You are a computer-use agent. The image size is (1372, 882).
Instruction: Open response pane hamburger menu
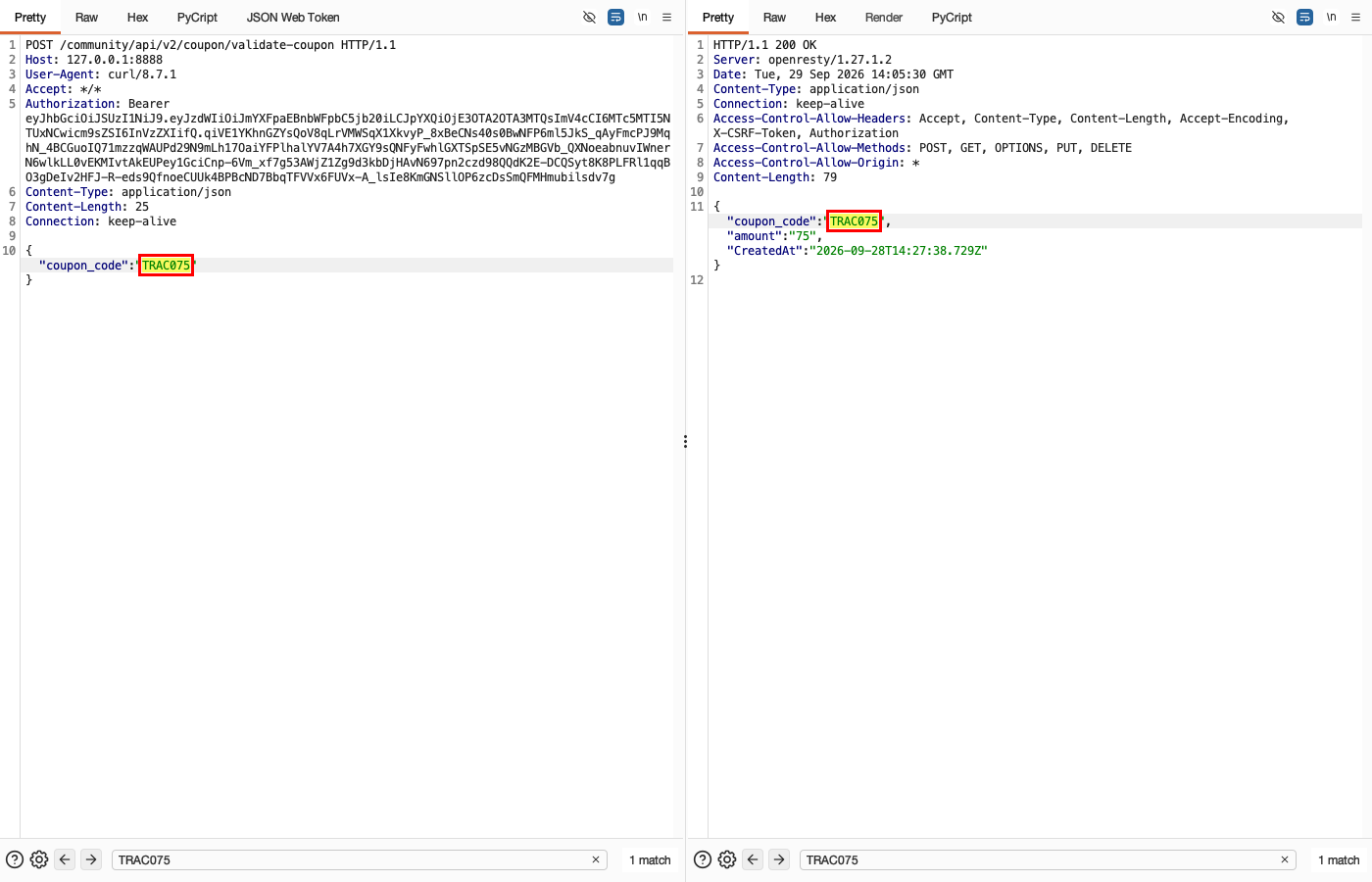1356,17
